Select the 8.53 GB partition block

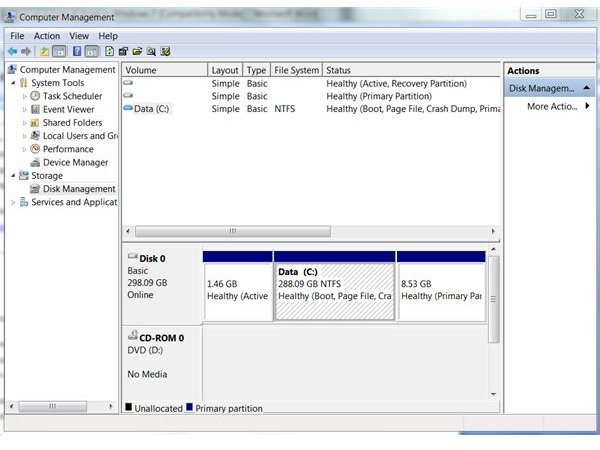442,286
